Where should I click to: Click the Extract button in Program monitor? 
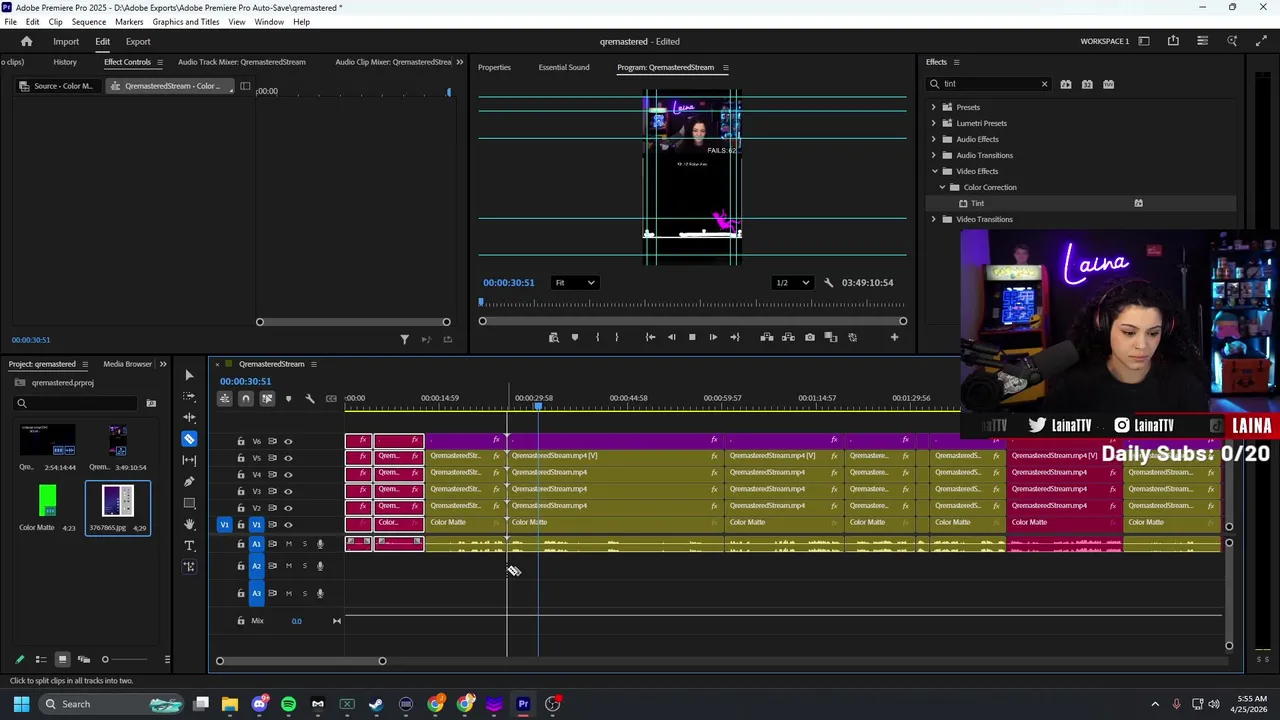tap(788, 337)
